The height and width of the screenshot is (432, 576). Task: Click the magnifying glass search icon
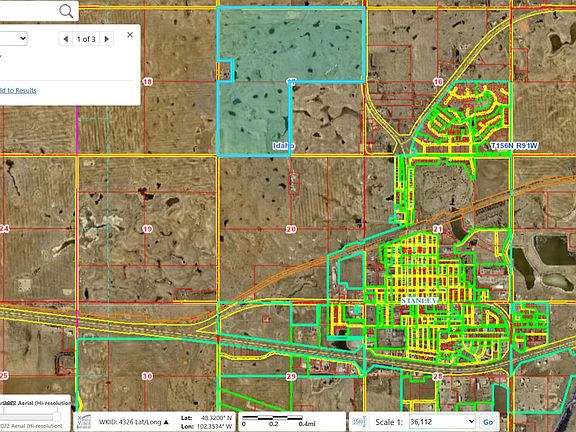pyautogui.click(x=66, y=11)
